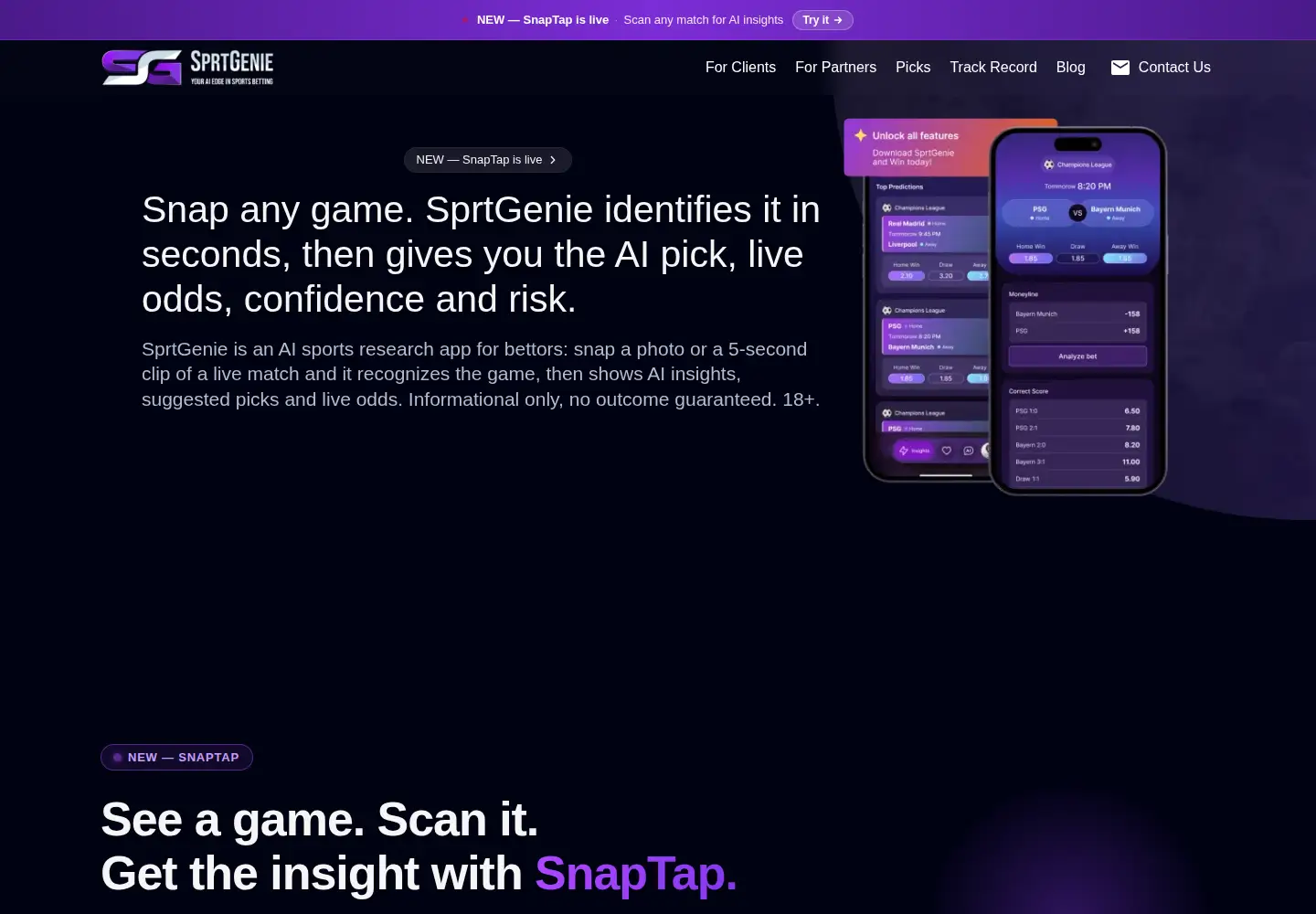The width and height of the screenshot is (1316, 914).
Task: Select Picks in the navigation bar
Action: (913, 68)
